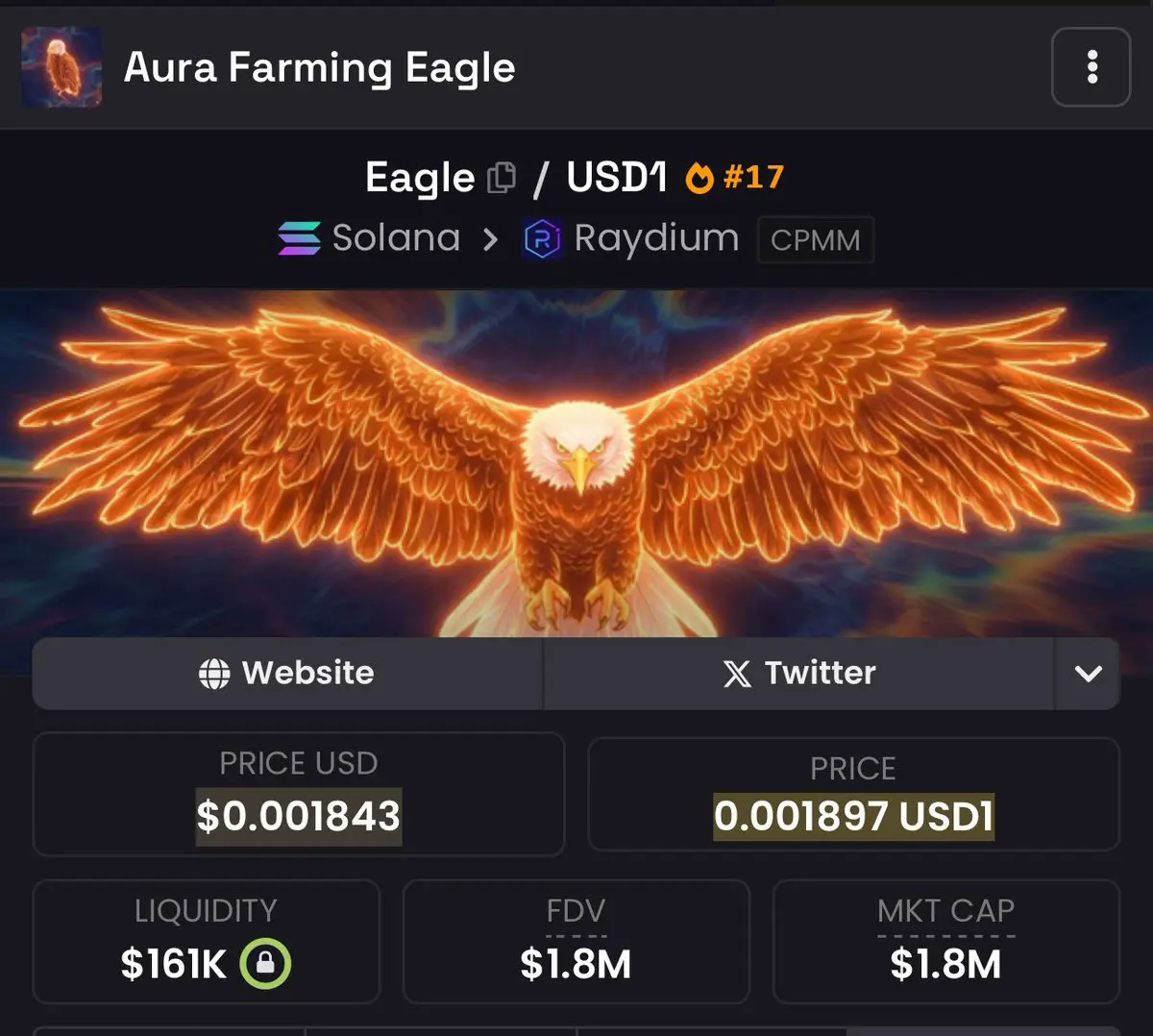Click the eagle banner image

[x=576, y=463]
